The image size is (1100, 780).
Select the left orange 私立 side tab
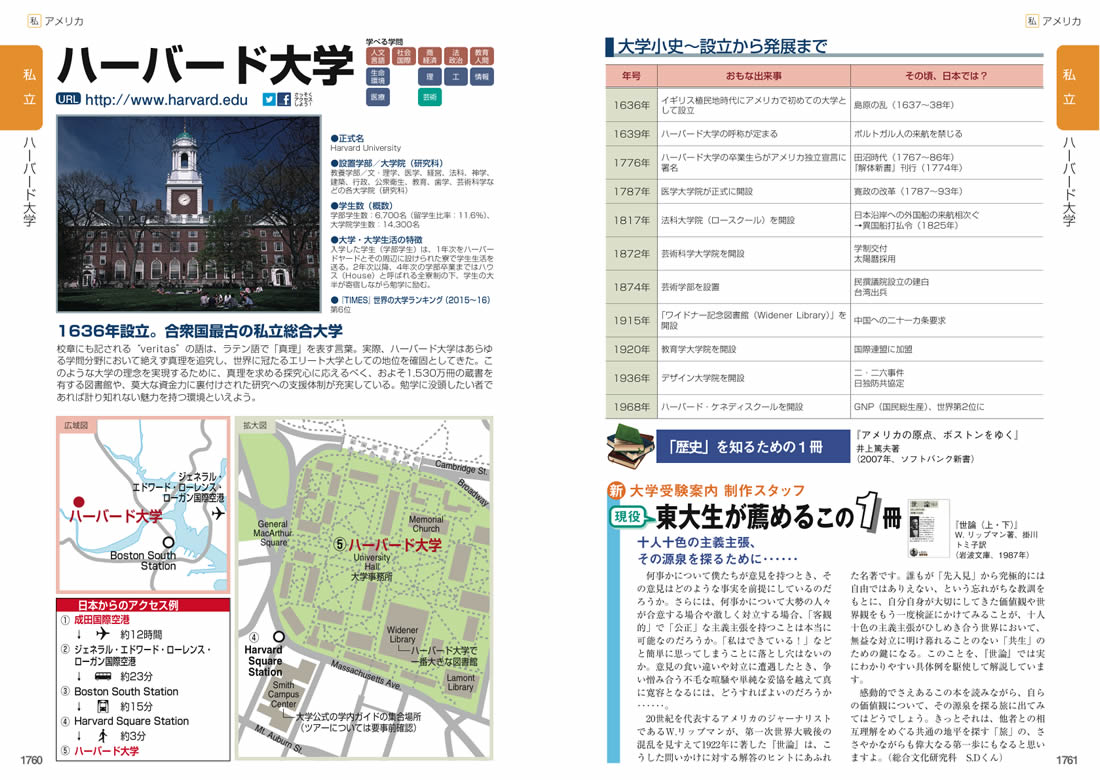22,88
